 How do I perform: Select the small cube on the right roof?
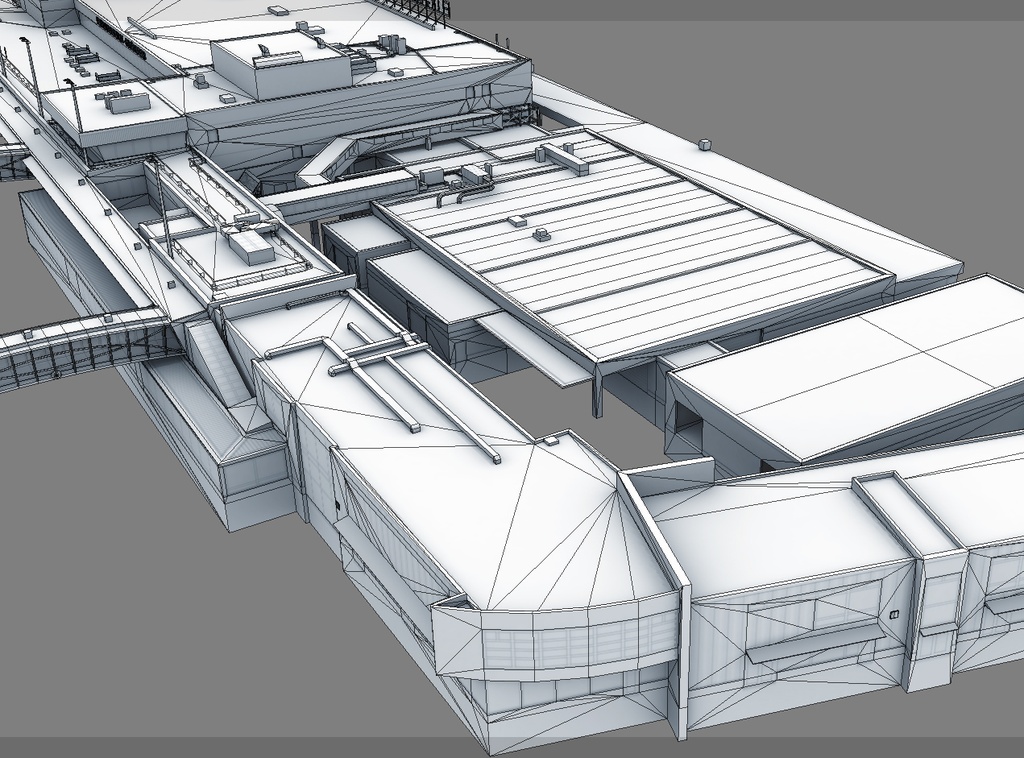click(704, 144)
